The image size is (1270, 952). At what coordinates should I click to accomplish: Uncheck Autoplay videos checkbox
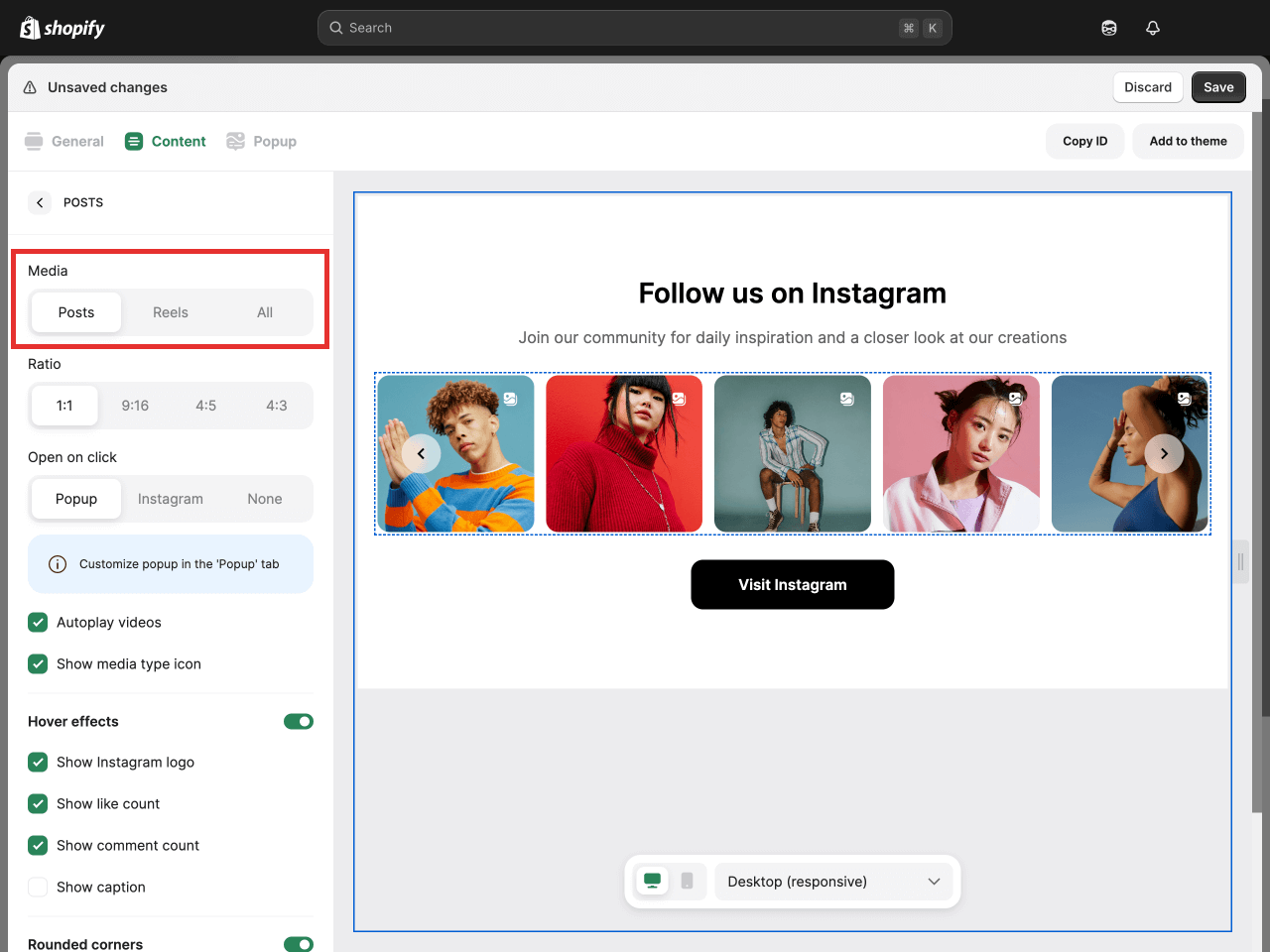(38, 623)
